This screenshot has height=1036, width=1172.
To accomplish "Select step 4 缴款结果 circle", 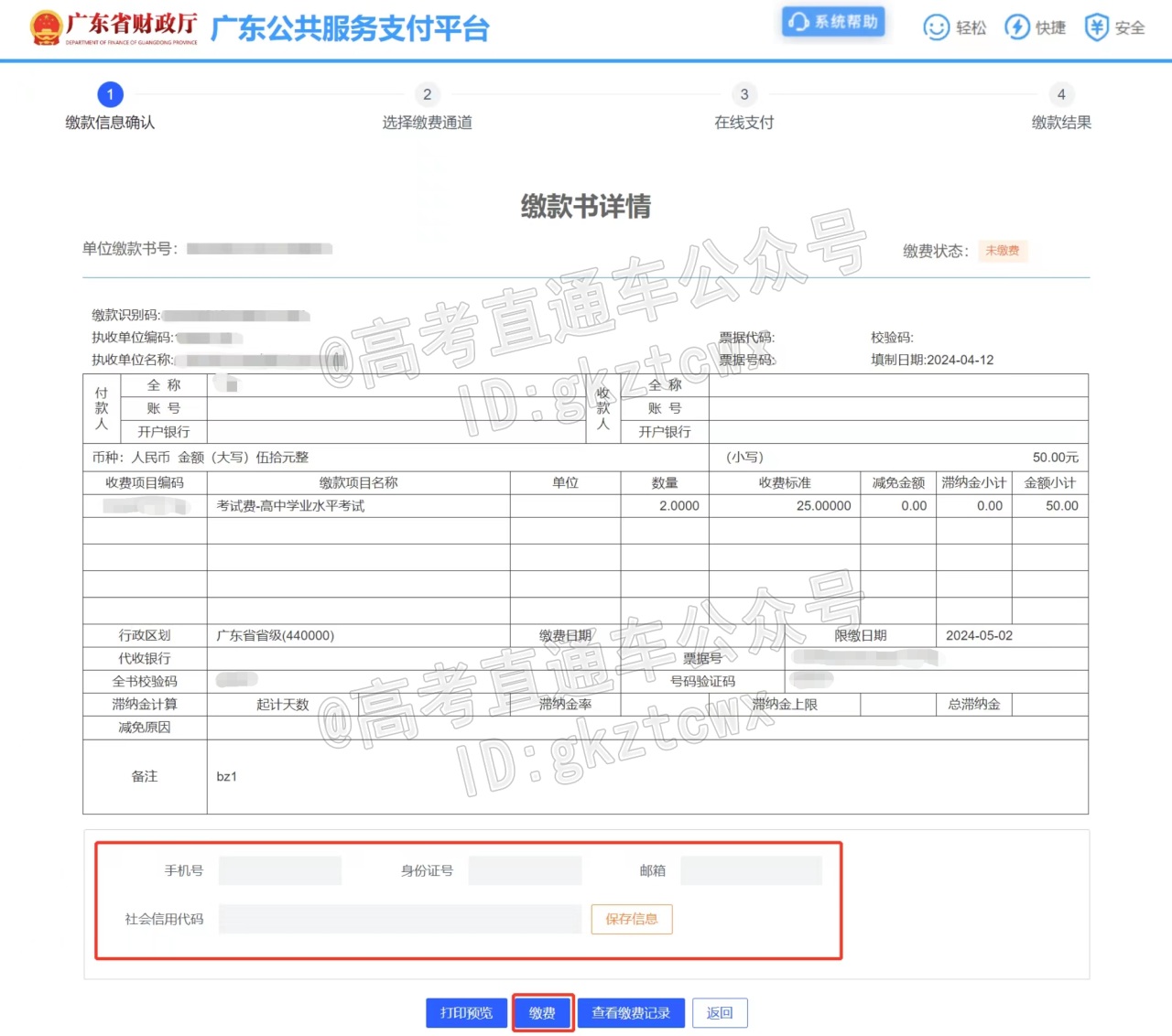I will coord(1061,94).
